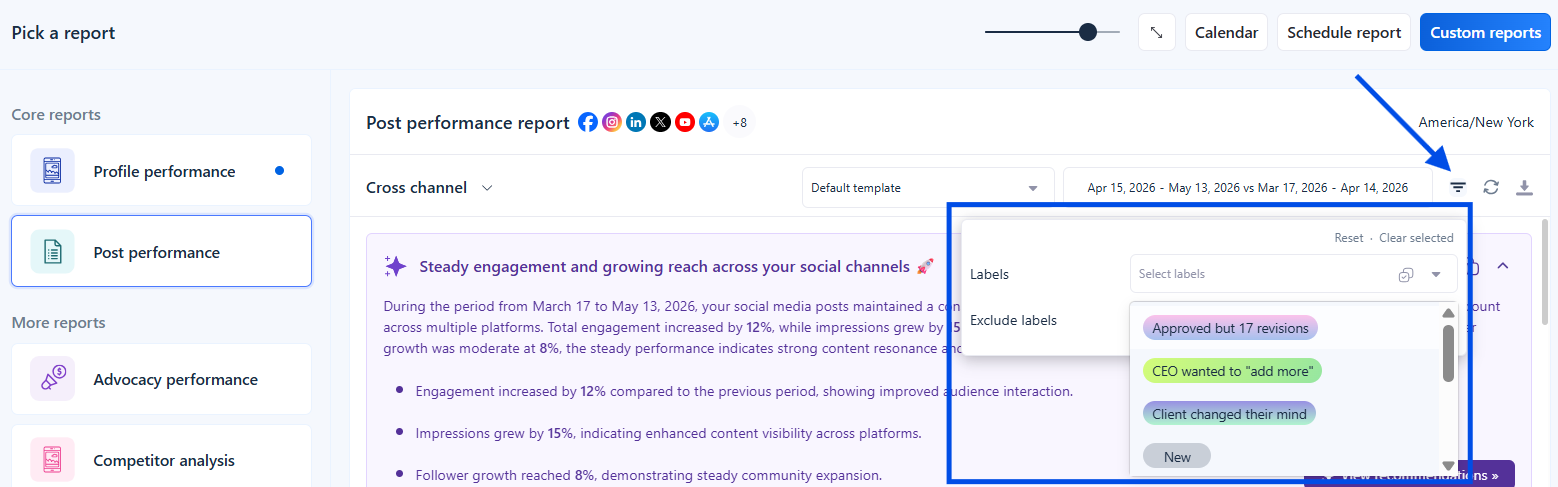The image size is (1558, 487).
Task: Click the LinkedIn channel icon
Action: (x=636, y=122)
